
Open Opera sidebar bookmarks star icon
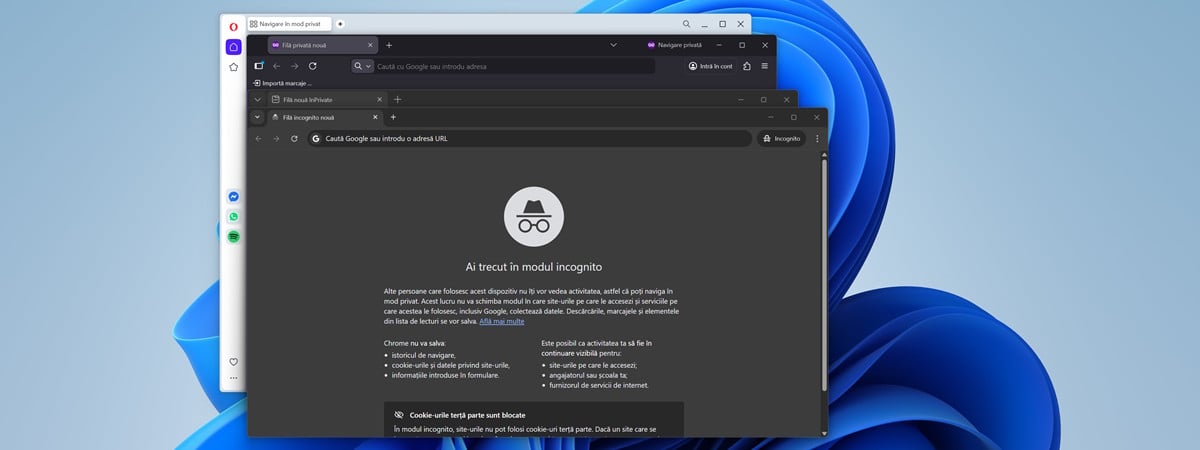click(x=233, y=67)
